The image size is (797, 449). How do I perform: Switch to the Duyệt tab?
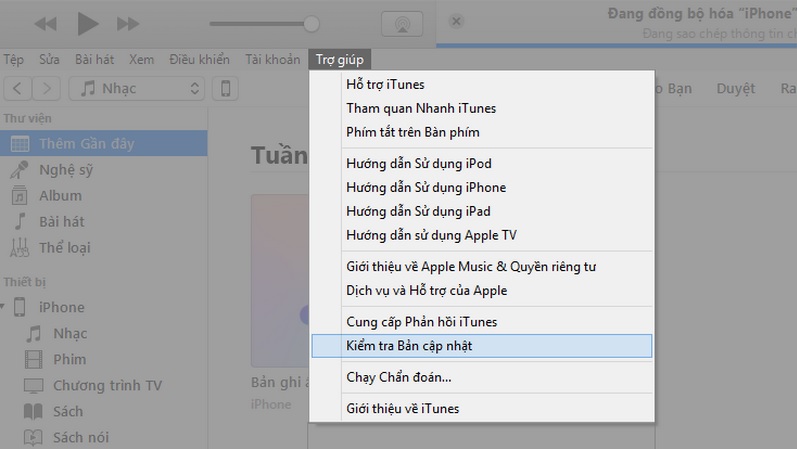point(735,88)
